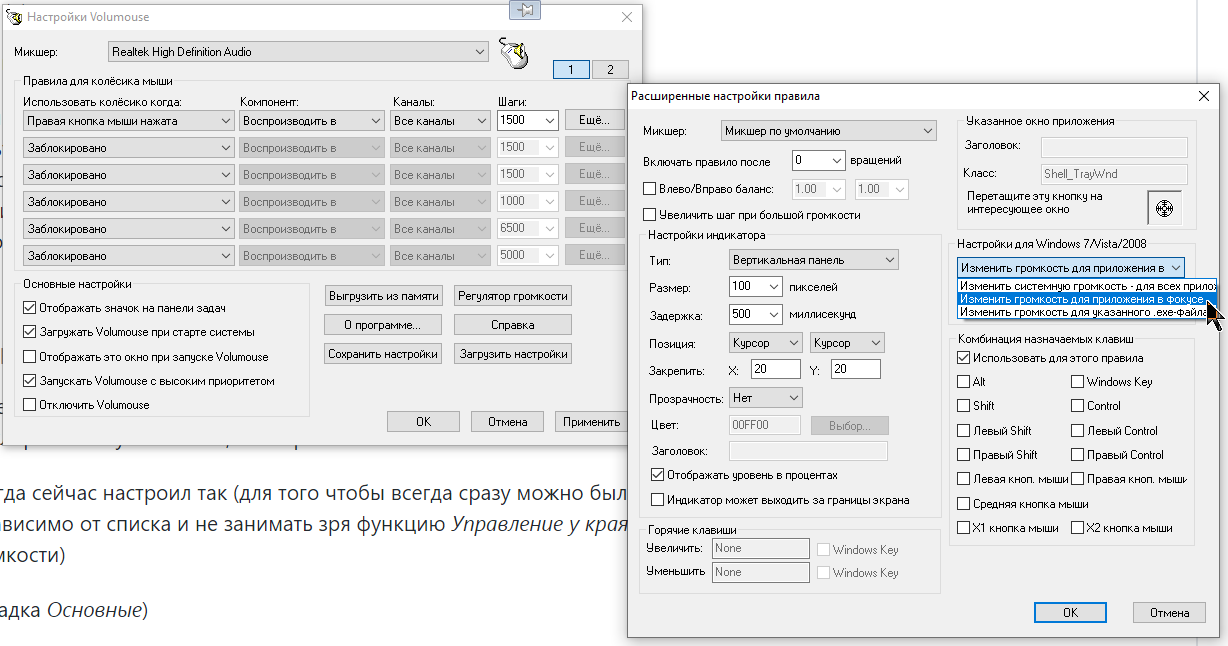Screen dimensions: 1228x646
Task: Click 'Отмена' in the Volumouse settings window
Action: tap(507, 422)
